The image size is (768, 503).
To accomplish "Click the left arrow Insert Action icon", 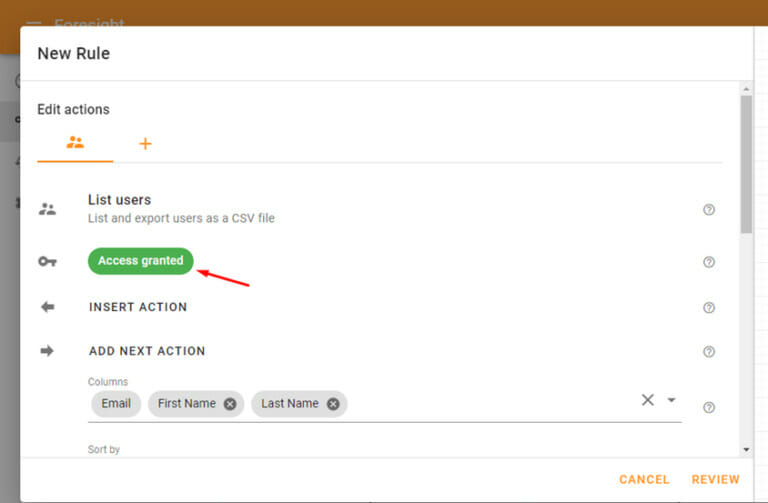I will (48, 307).
